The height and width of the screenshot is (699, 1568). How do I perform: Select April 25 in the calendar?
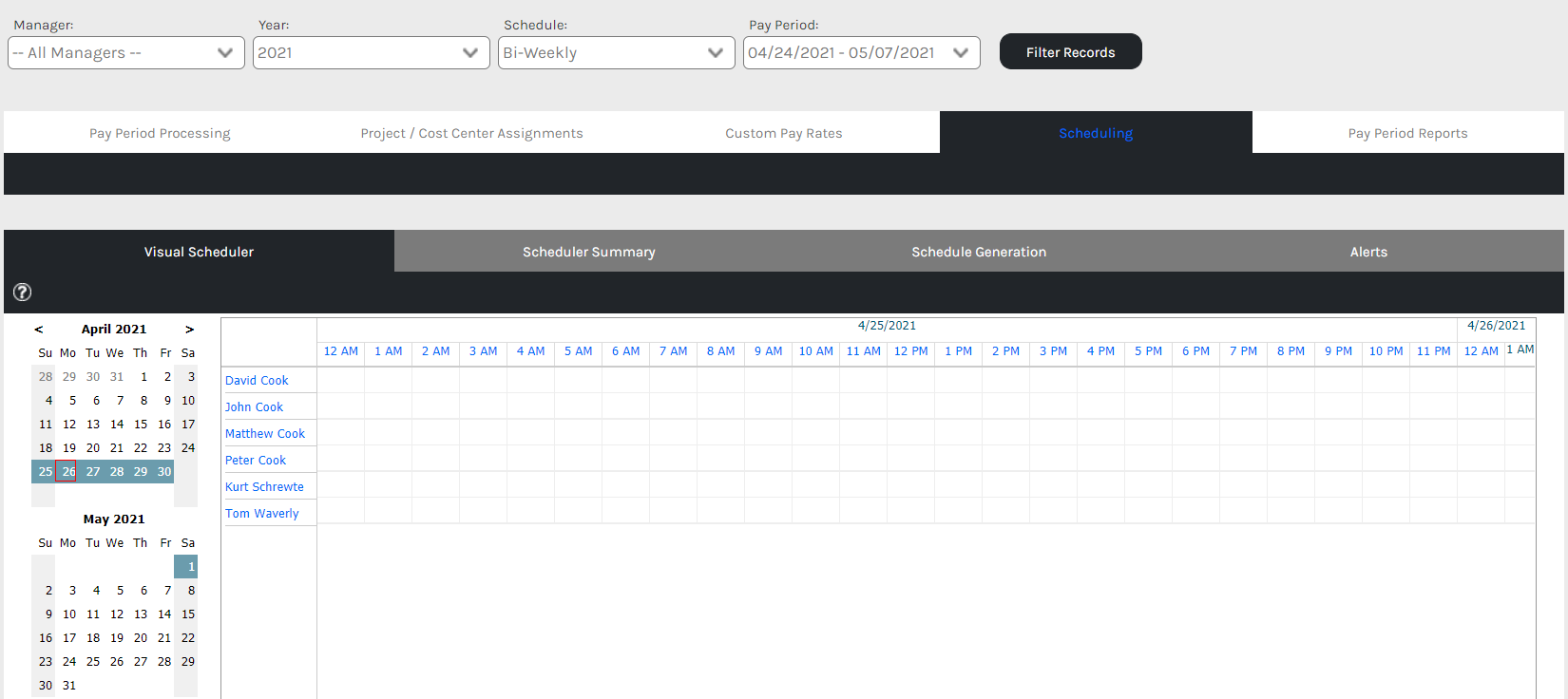[x=45, y=472]
